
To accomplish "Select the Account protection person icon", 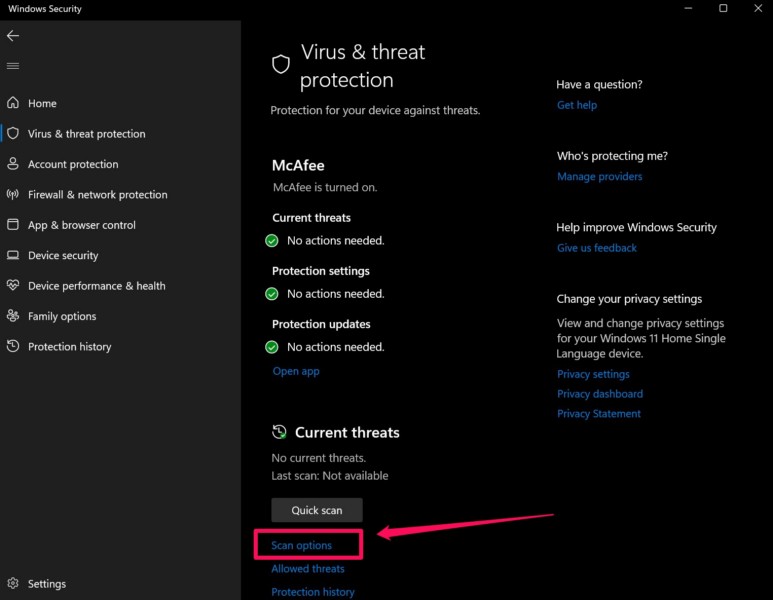I will tap(13, 164).
